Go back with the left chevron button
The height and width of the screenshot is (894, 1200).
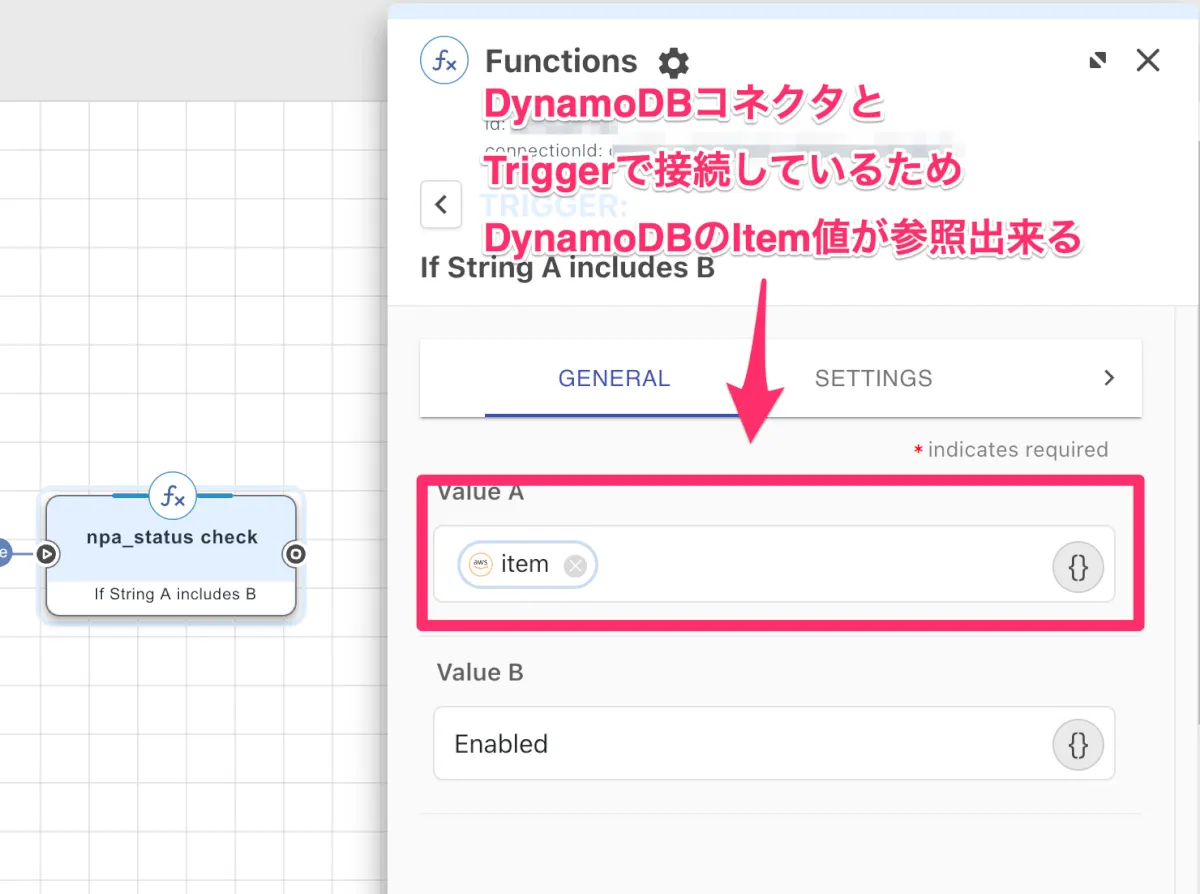coord(441,205)
